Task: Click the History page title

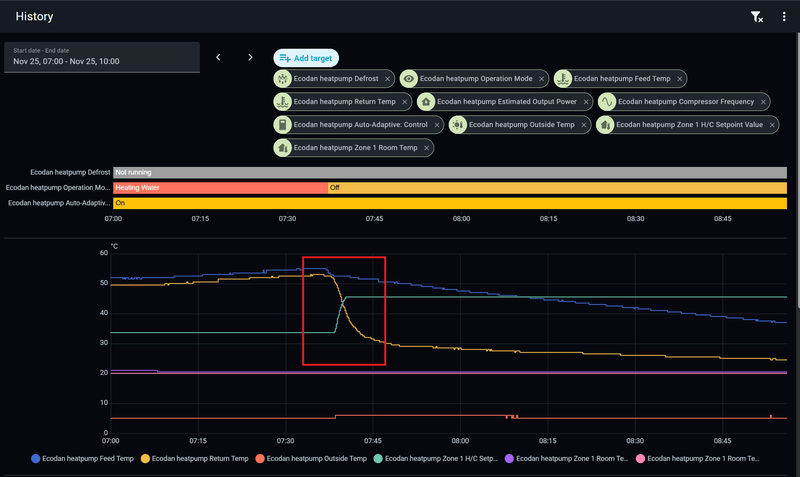Action: [x=34, y=17]
